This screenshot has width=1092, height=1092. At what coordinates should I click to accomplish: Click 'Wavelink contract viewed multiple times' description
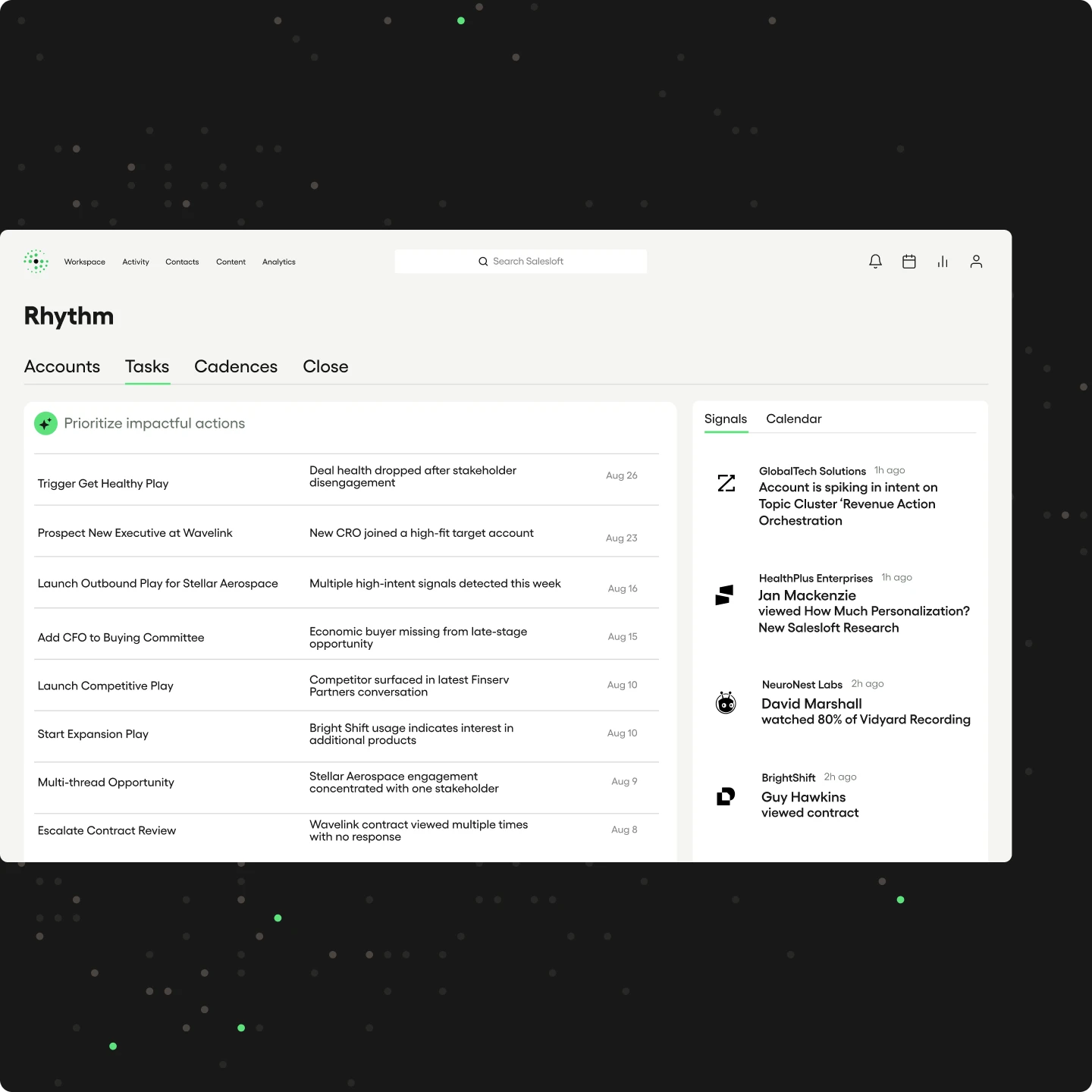point(419,830)
